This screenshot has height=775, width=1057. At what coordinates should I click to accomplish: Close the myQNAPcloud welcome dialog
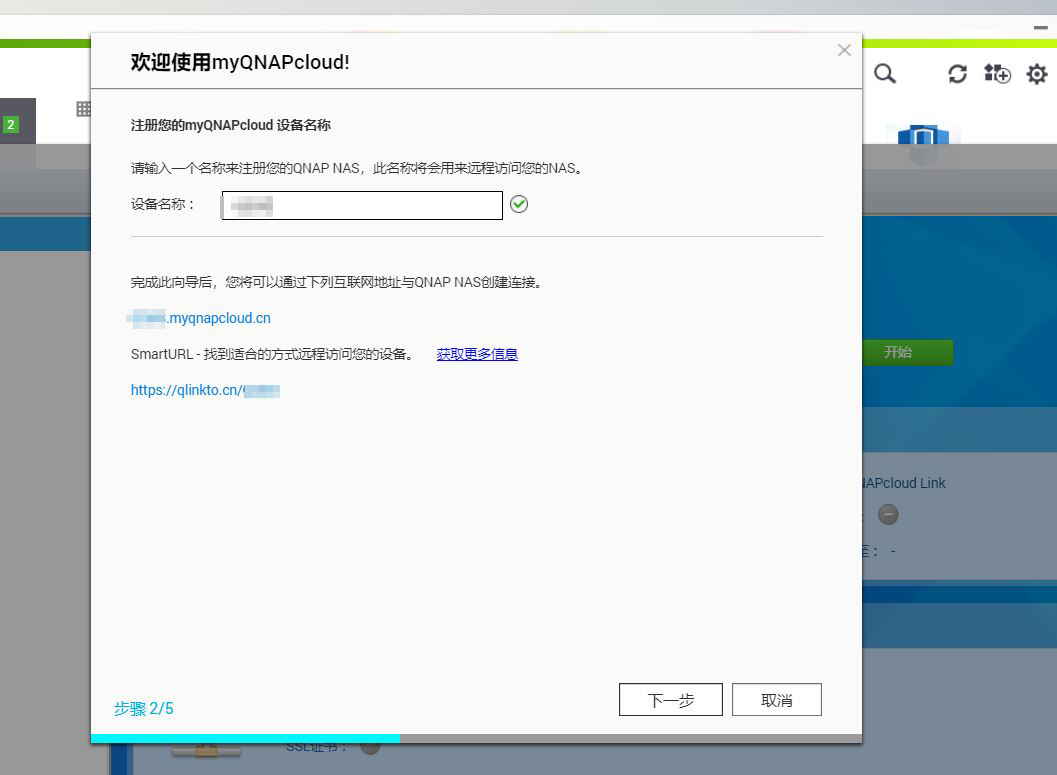tap(844, 50)
